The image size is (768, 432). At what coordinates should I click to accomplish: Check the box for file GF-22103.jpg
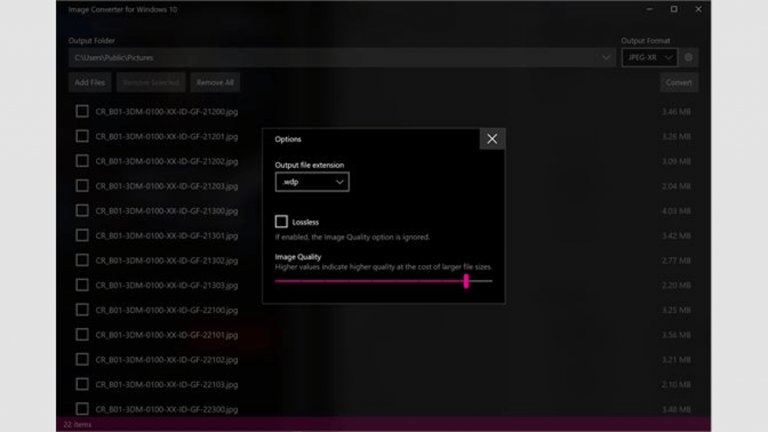(82, 384)
